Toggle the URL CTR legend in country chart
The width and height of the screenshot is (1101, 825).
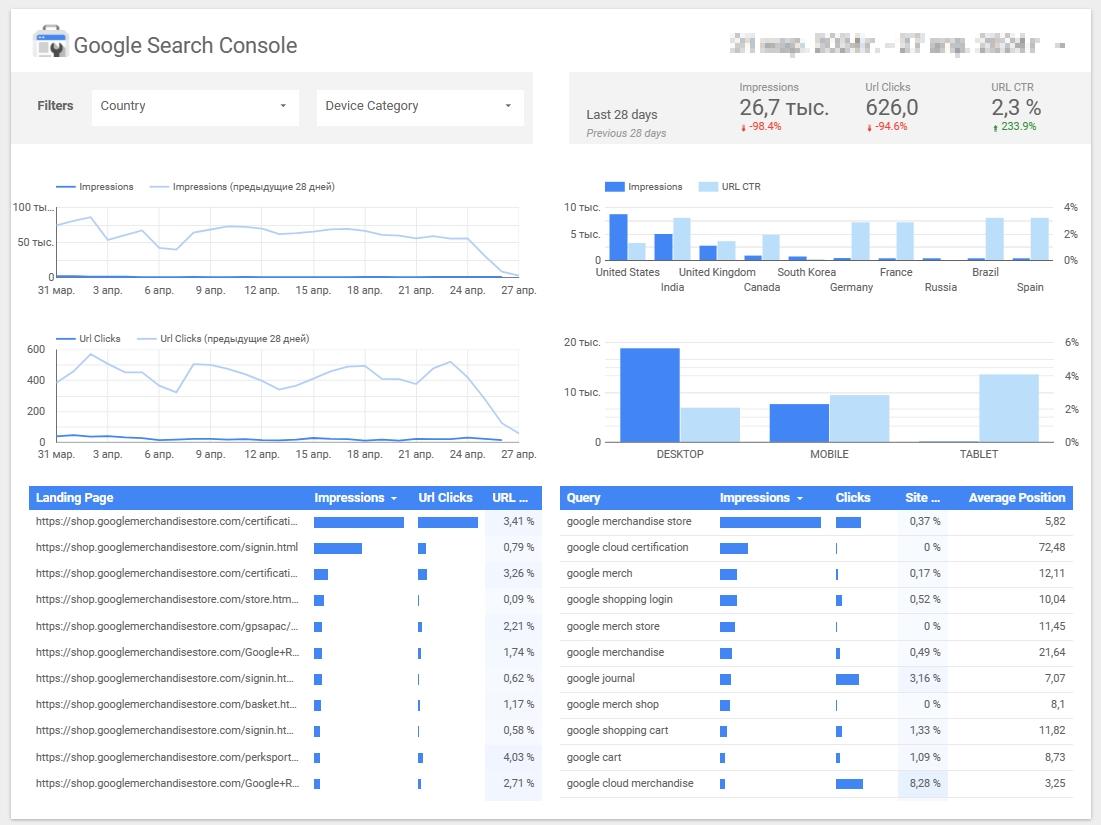(x=730, y=187)
